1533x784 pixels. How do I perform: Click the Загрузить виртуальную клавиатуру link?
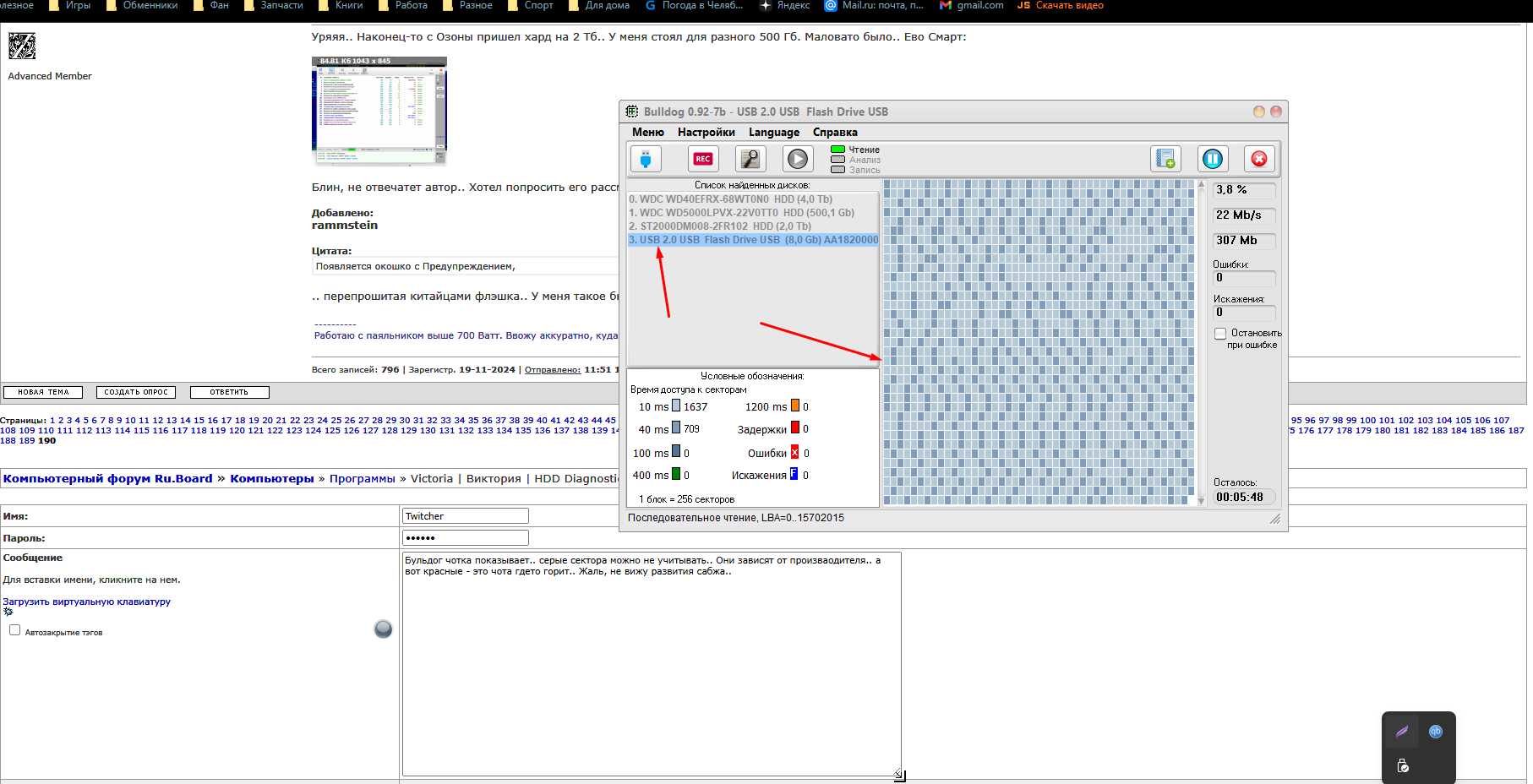[86, 602]
